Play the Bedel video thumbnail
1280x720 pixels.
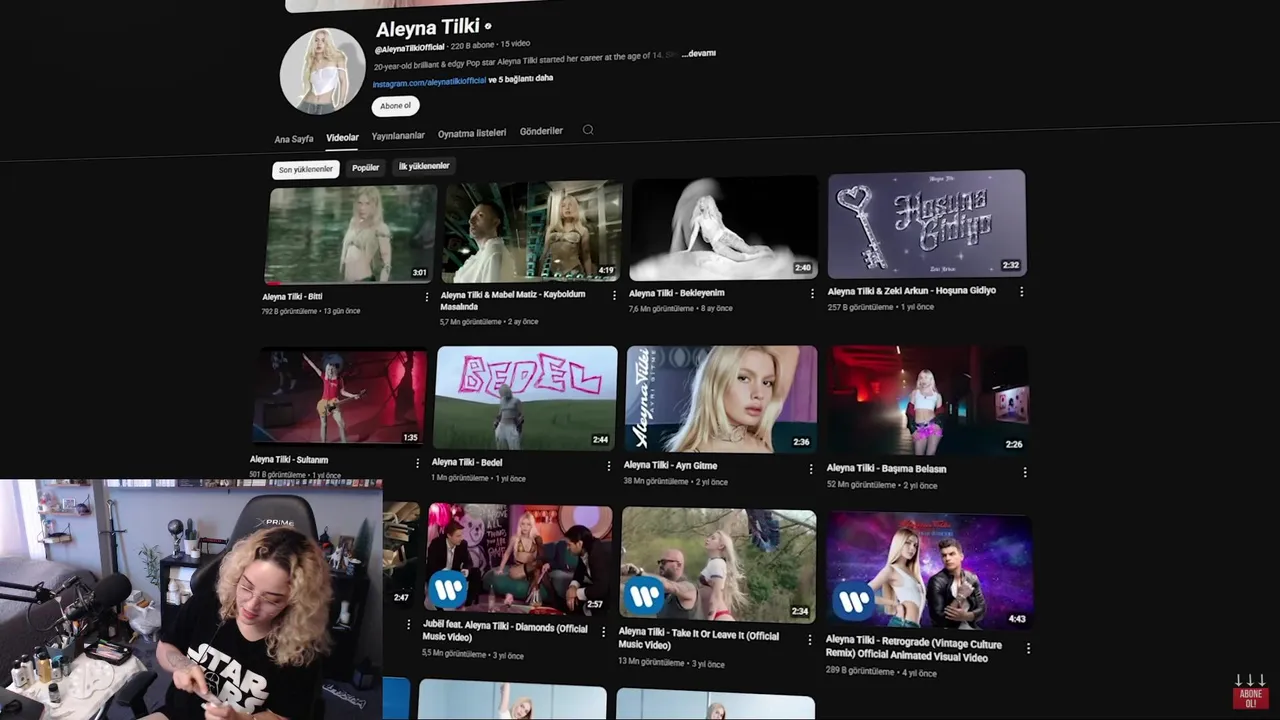[x=525, y=398]
